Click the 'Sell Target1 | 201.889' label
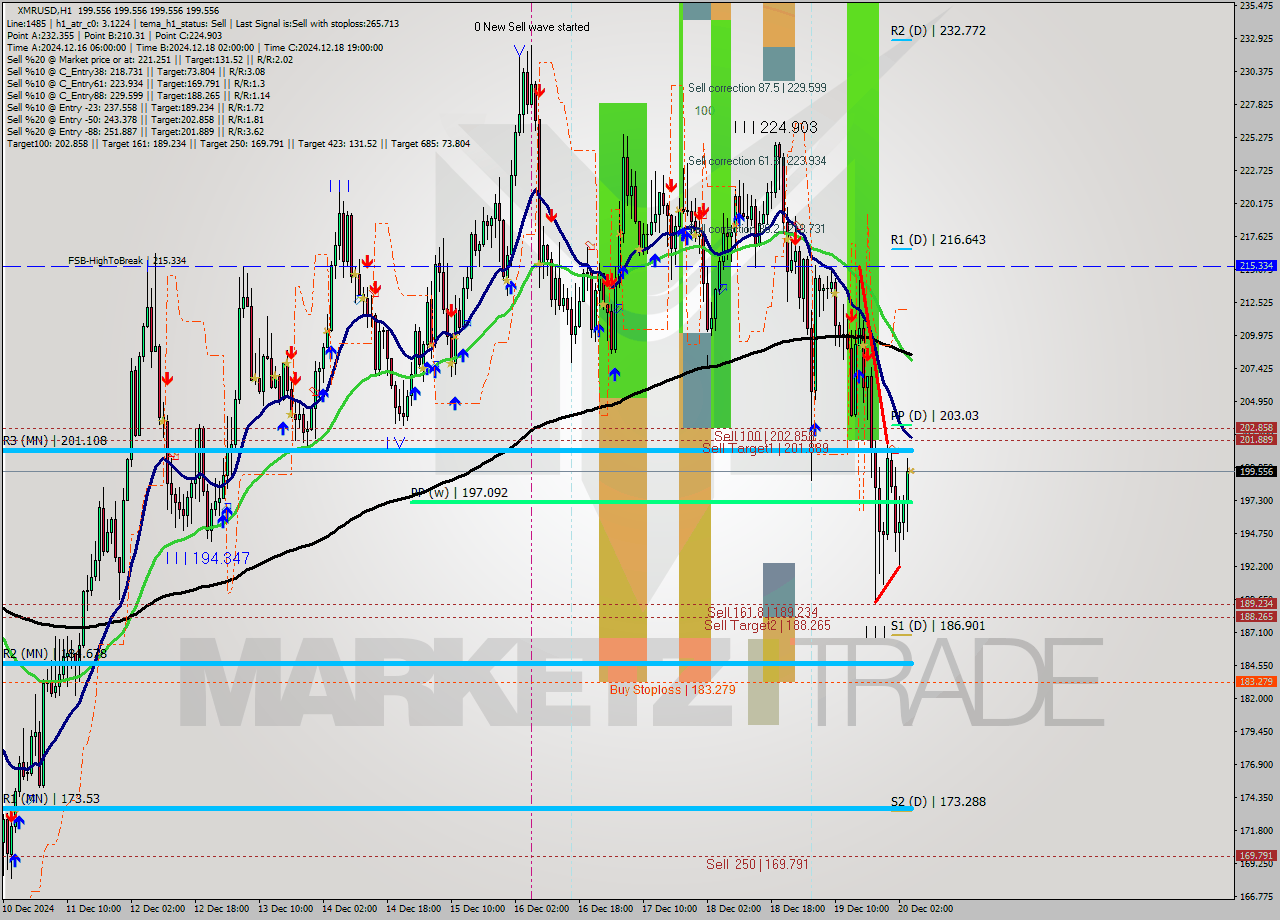The width and height of the screenshot is (1280, 920). tap(766, 449)
